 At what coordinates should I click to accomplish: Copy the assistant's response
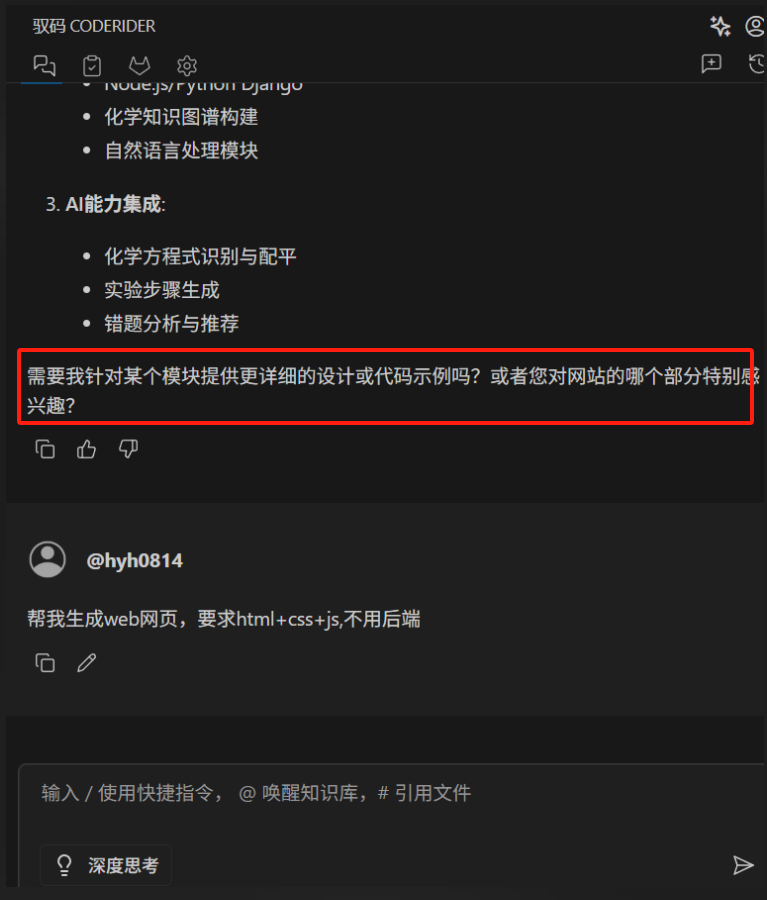point(45,449)
